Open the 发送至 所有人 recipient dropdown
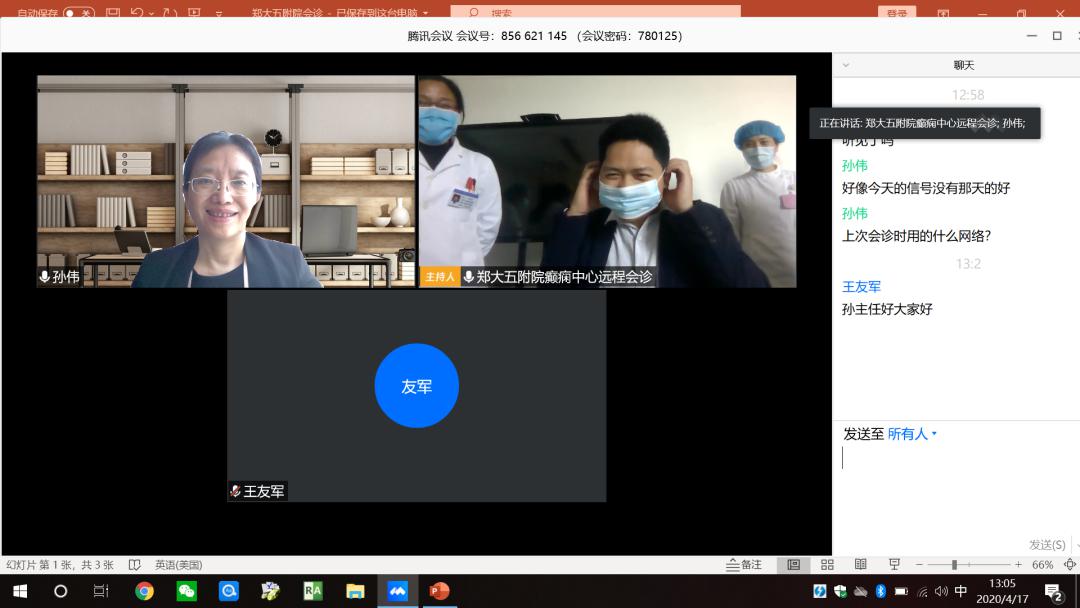 (908, 434)
